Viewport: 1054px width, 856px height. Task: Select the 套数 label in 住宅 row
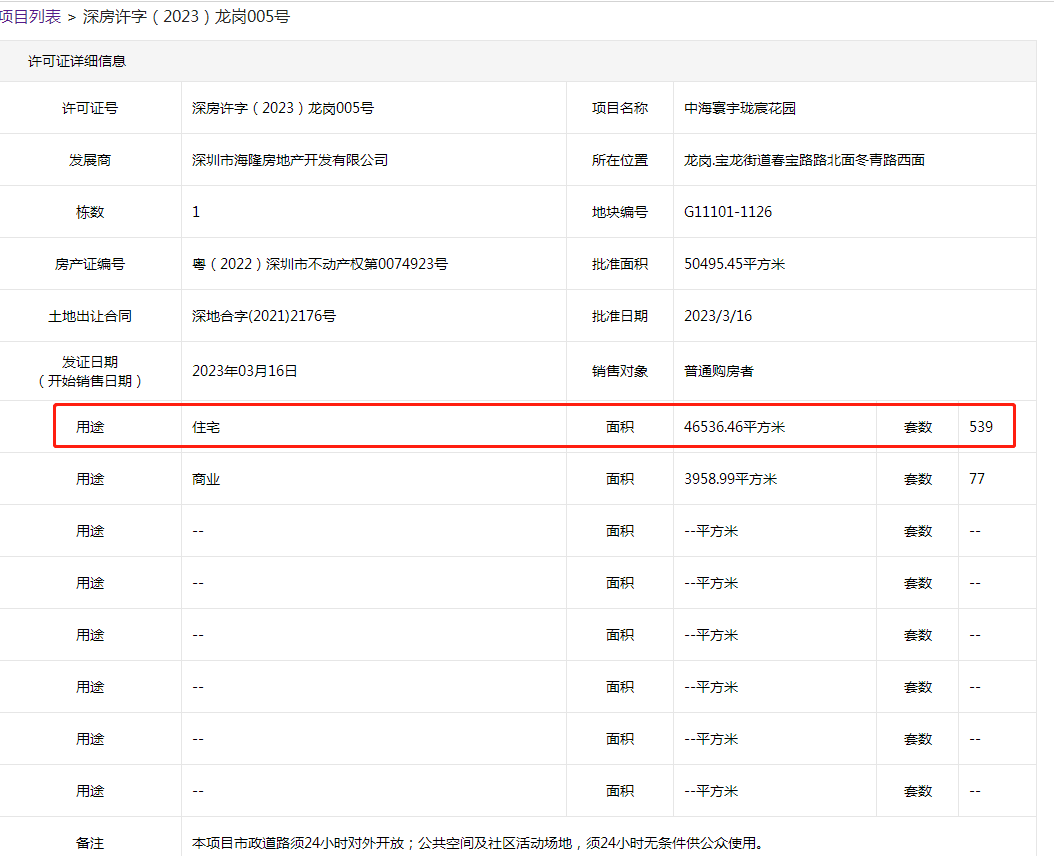pos(918,427)
